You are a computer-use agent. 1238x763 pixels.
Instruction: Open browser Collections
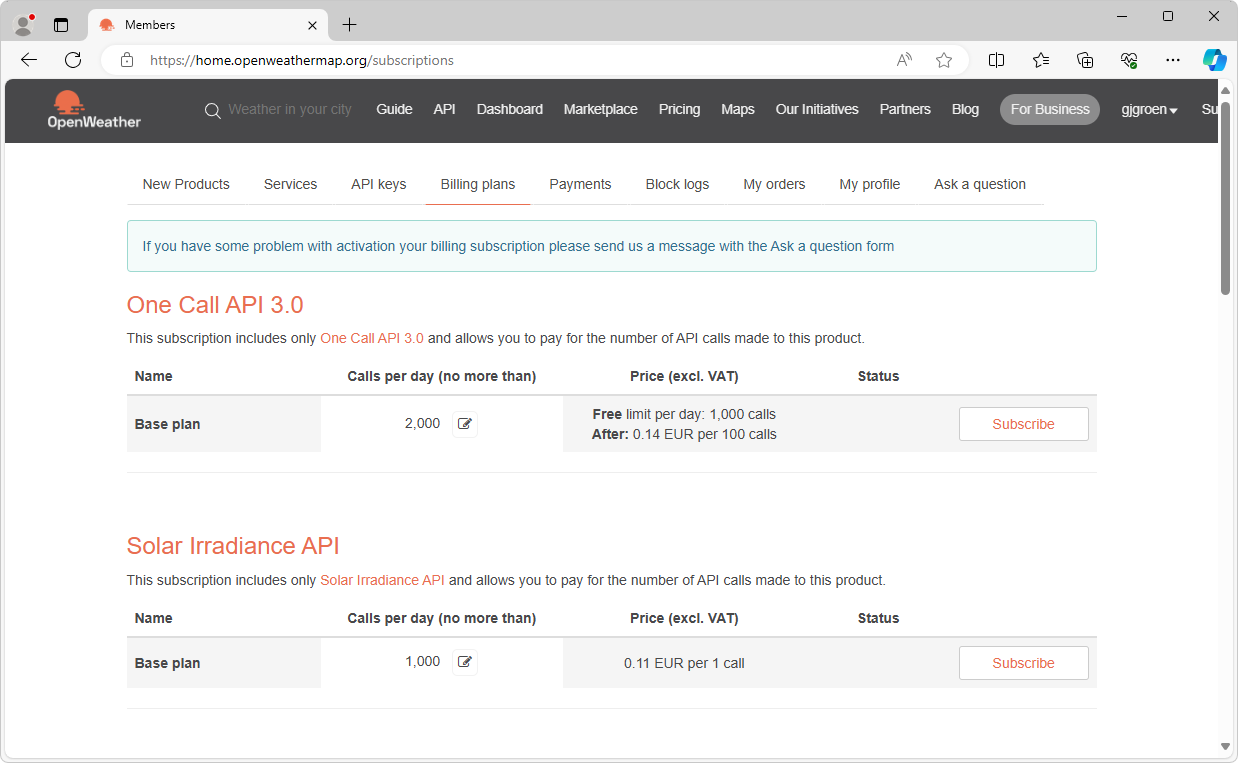click(1085, 60)
